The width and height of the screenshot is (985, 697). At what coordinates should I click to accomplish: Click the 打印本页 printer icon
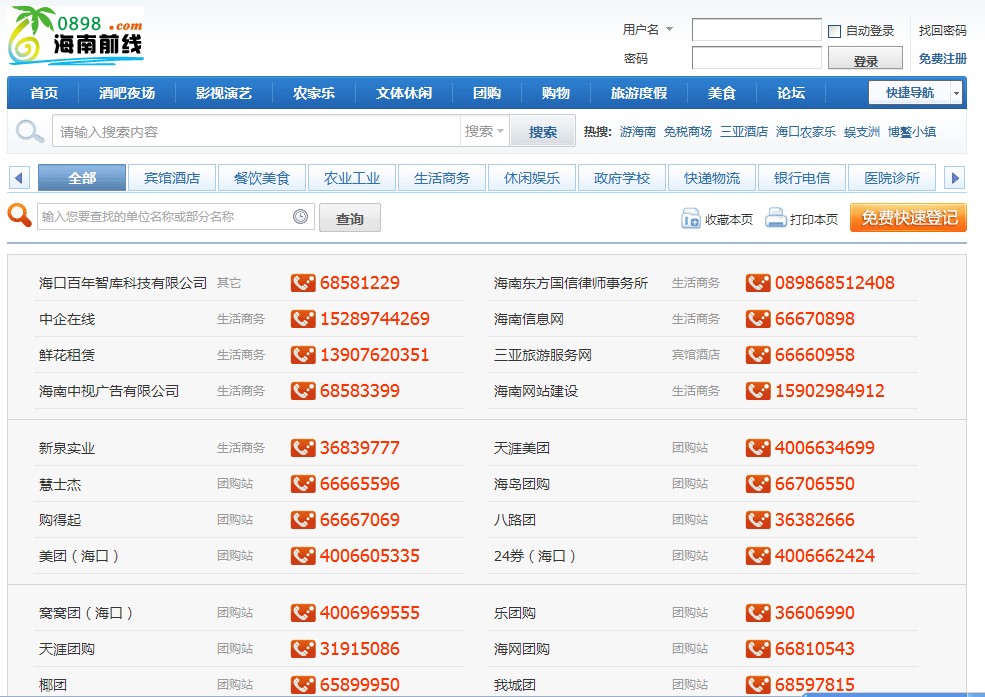[776, 218]
